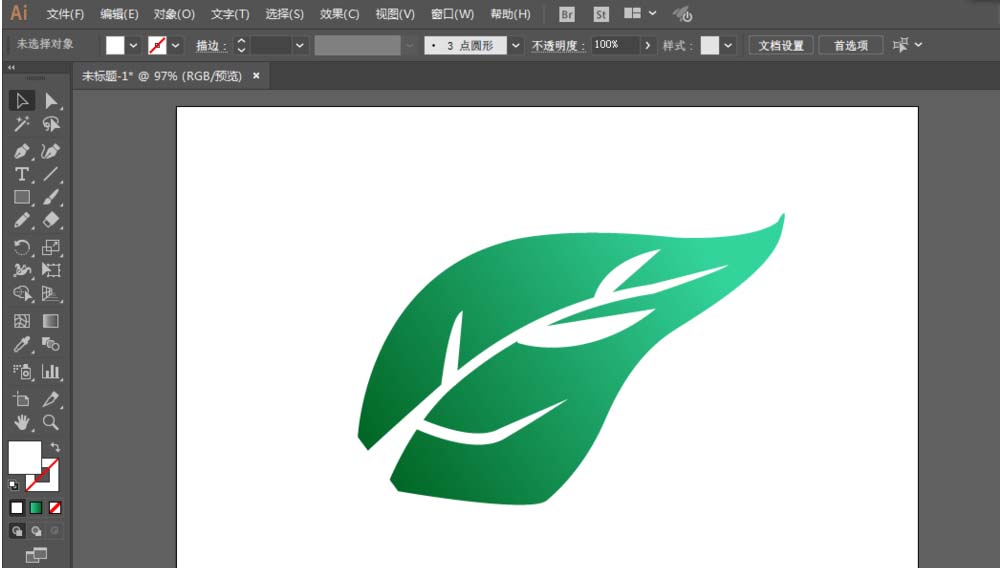The height and width of the screenshot is (568, 1000).
Task: Click the 文档设置 button
Action: pyautogui.click(x=780, y=46)
